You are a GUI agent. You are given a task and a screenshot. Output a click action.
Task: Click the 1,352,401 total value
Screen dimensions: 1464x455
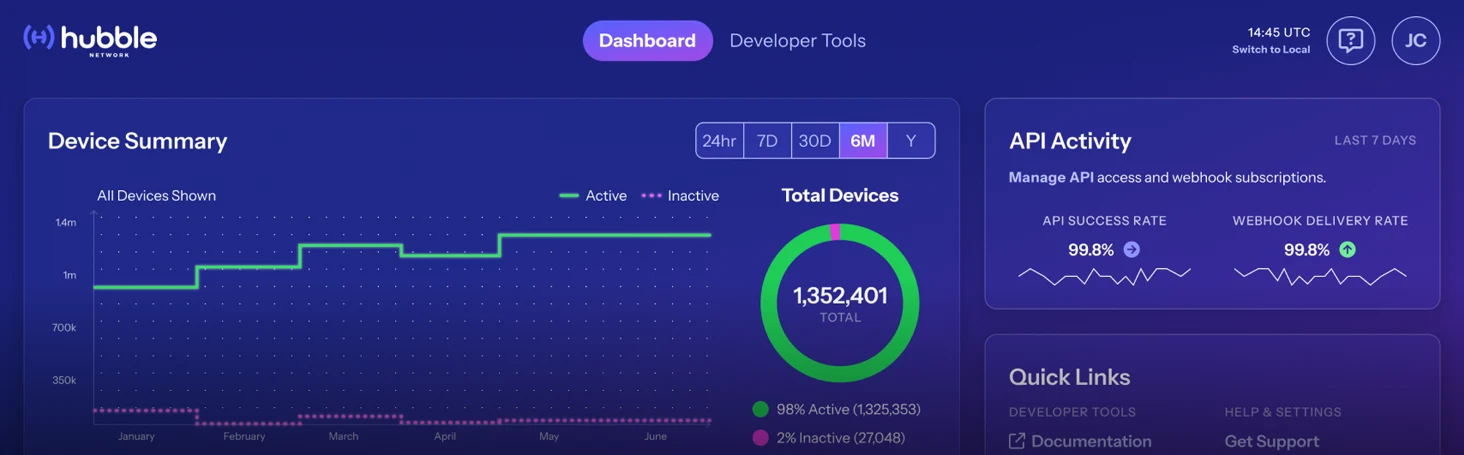(x=840, y=296)
